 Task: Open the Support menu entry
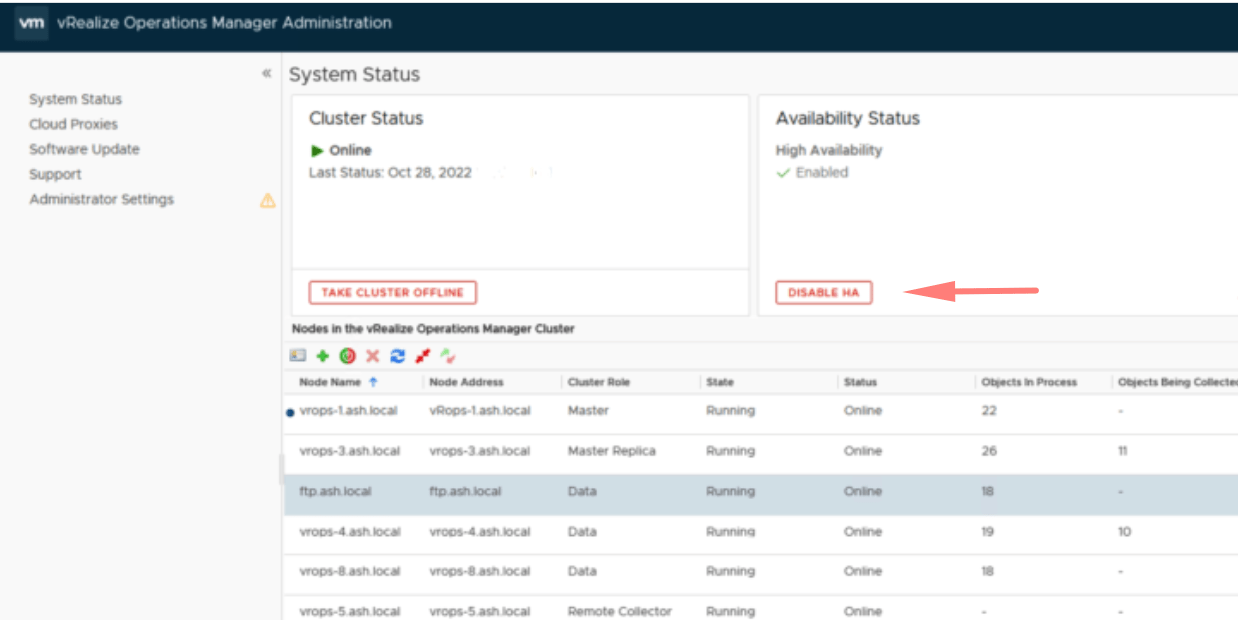click(x=55, y=174)
